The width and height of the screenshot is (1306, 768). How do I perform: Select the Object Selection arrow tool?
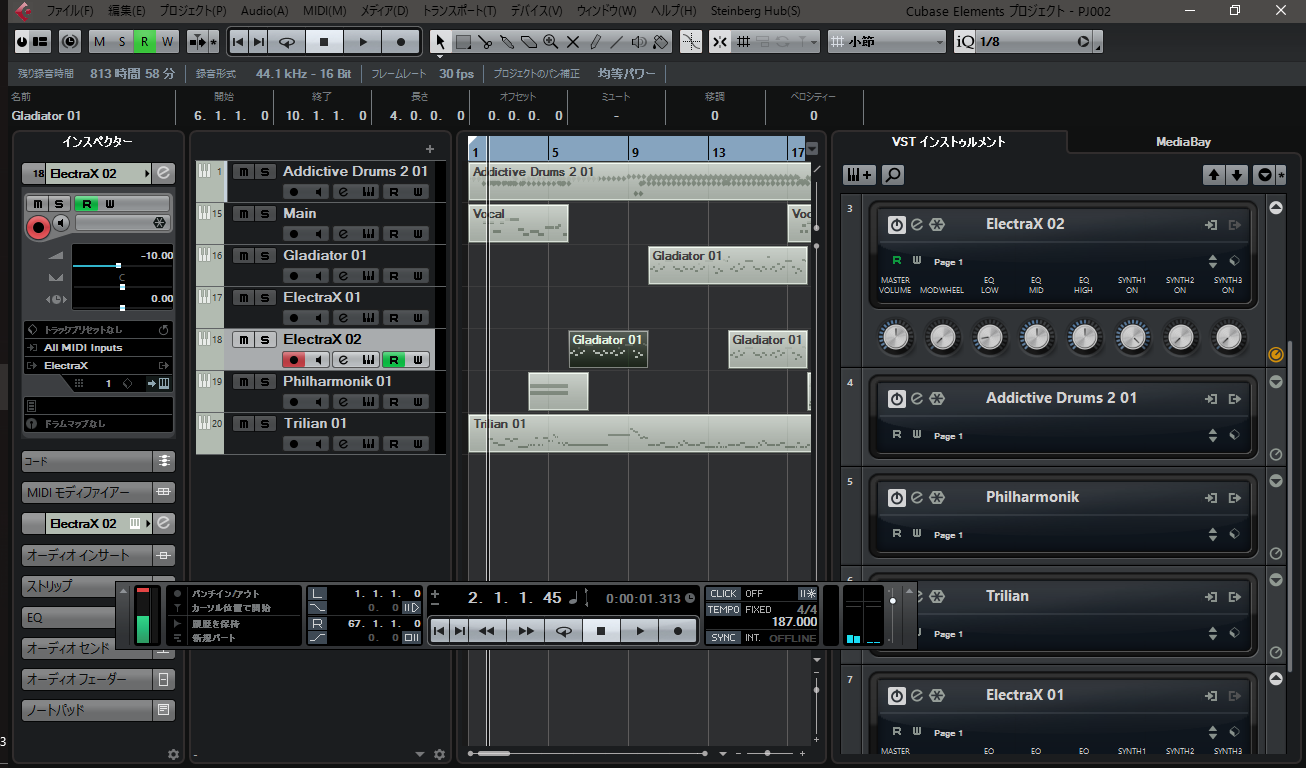[440, 42]
